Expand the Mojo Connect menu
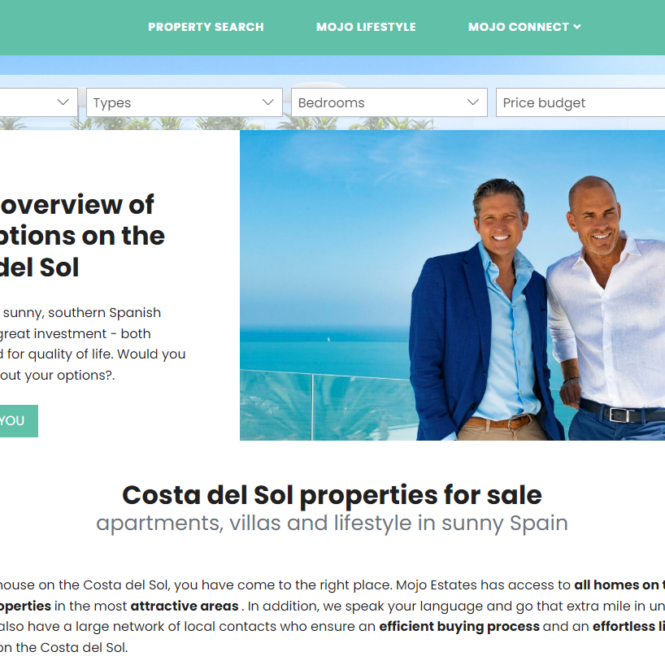 coord(524,27)
